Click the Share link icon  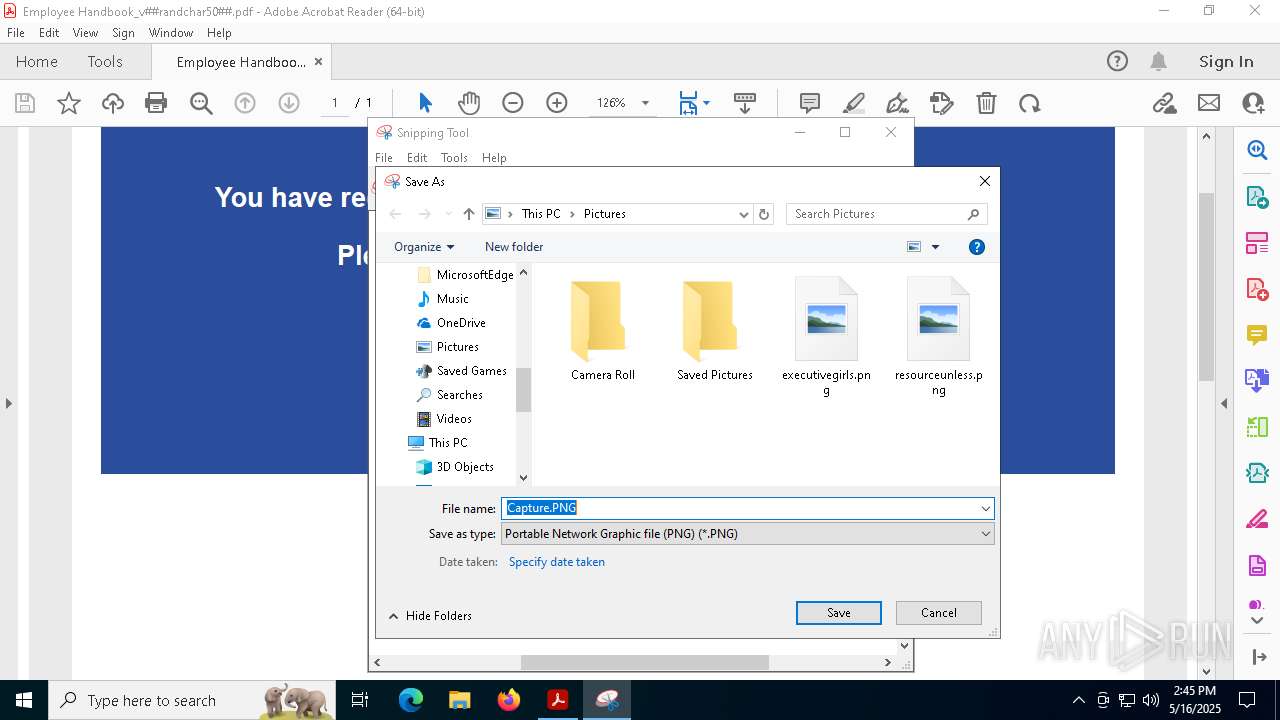point(1164,103)
